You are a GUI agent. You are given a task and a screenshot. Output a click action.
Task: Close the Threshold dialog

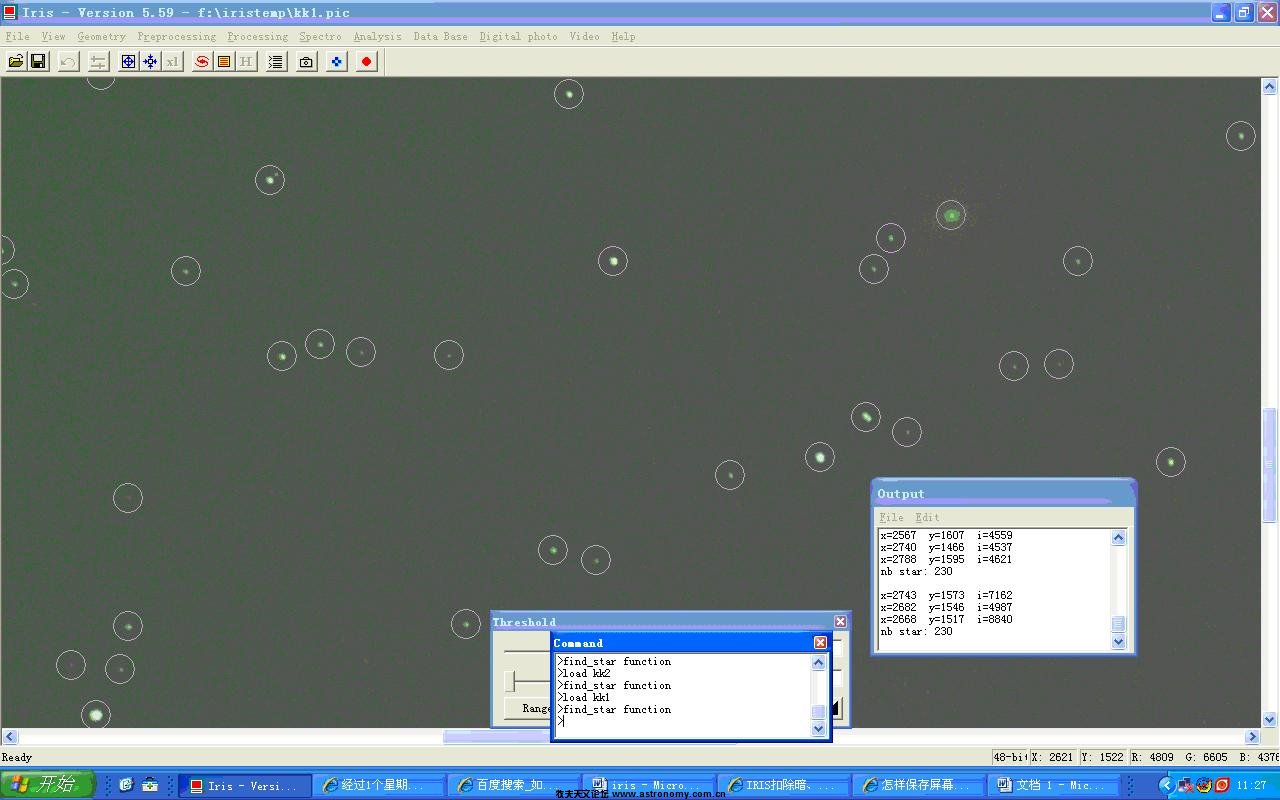tap(840, 622)
